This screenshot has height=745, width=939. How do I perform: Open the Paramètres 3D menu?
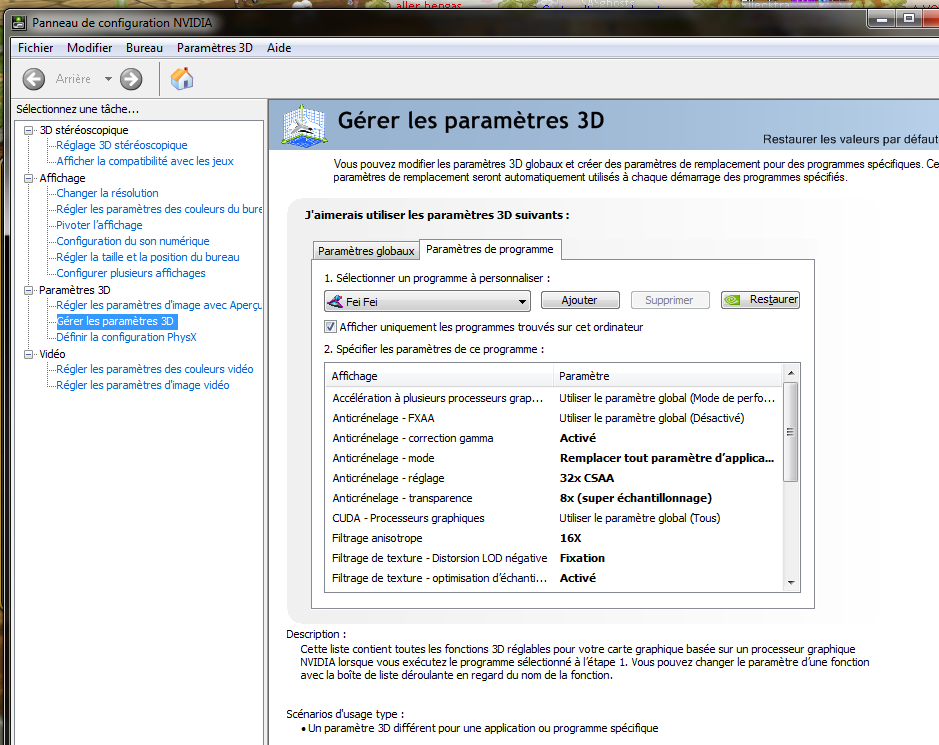[214, 48]
